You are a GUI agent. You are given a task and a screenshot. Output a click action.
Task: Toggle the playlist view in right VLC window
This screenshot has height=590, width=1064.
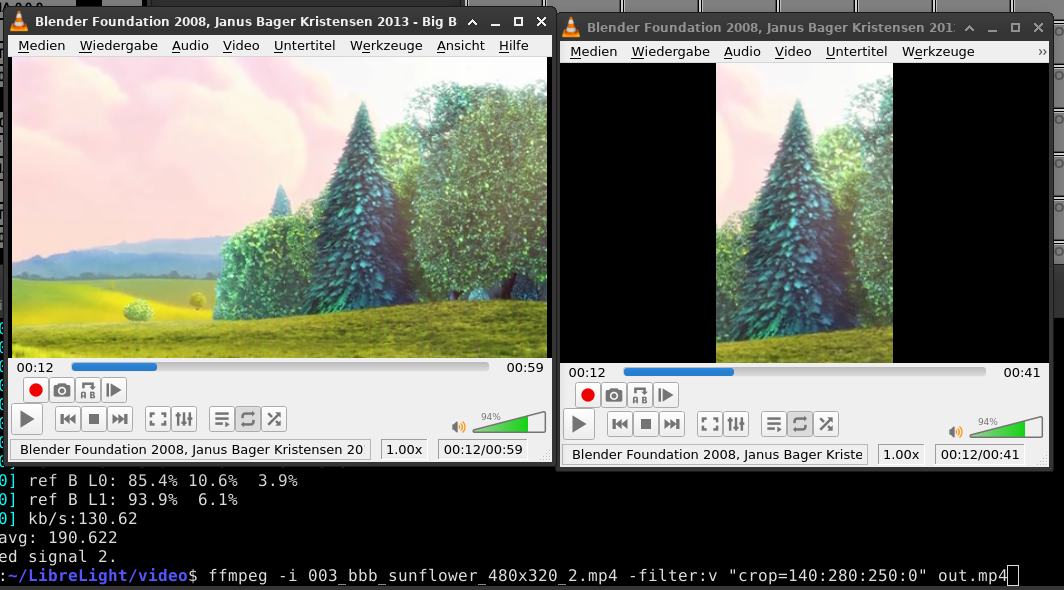point(774,424)
